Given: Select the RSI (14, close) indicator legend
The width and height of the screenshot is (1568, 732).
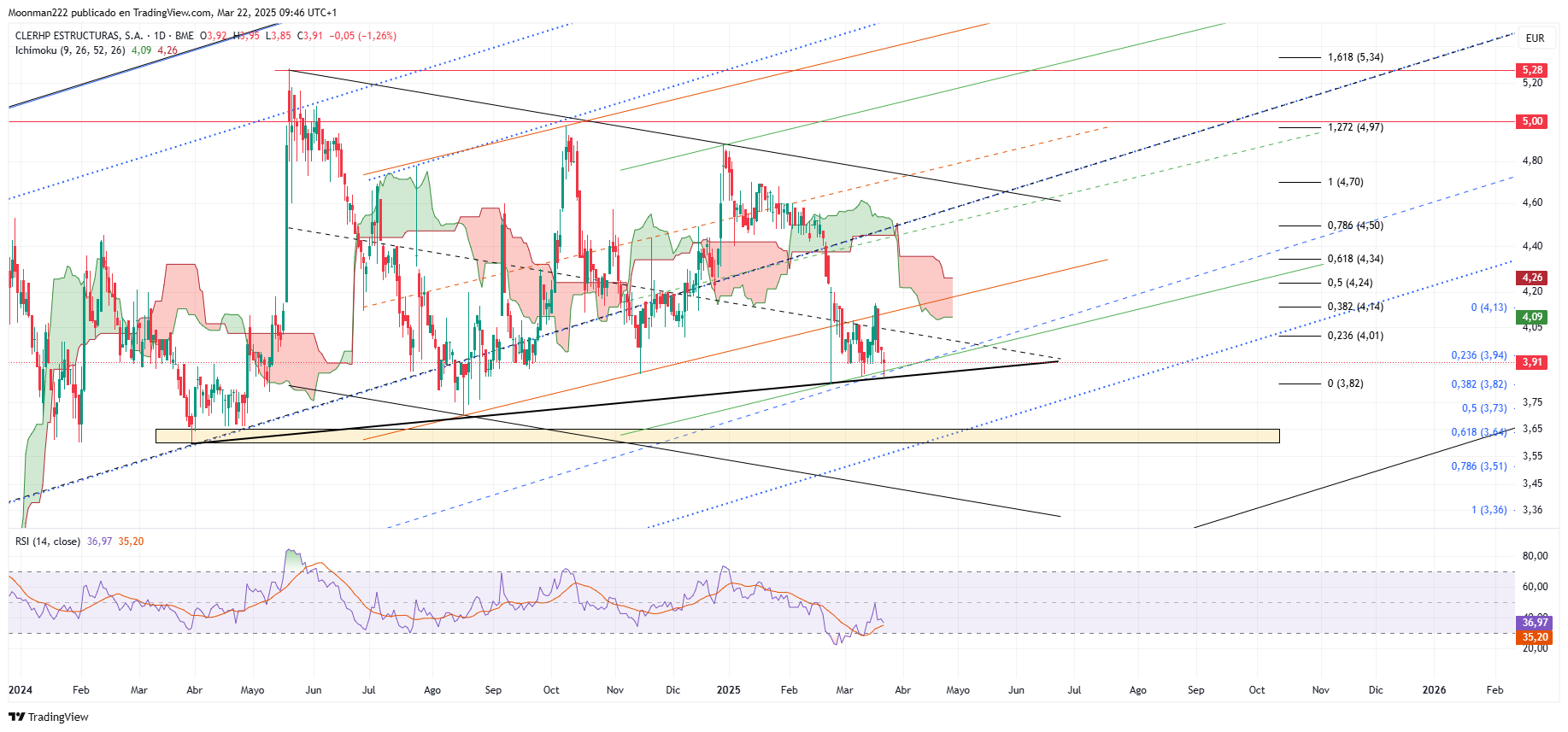Looking at the screenshot, I should 48,542.
